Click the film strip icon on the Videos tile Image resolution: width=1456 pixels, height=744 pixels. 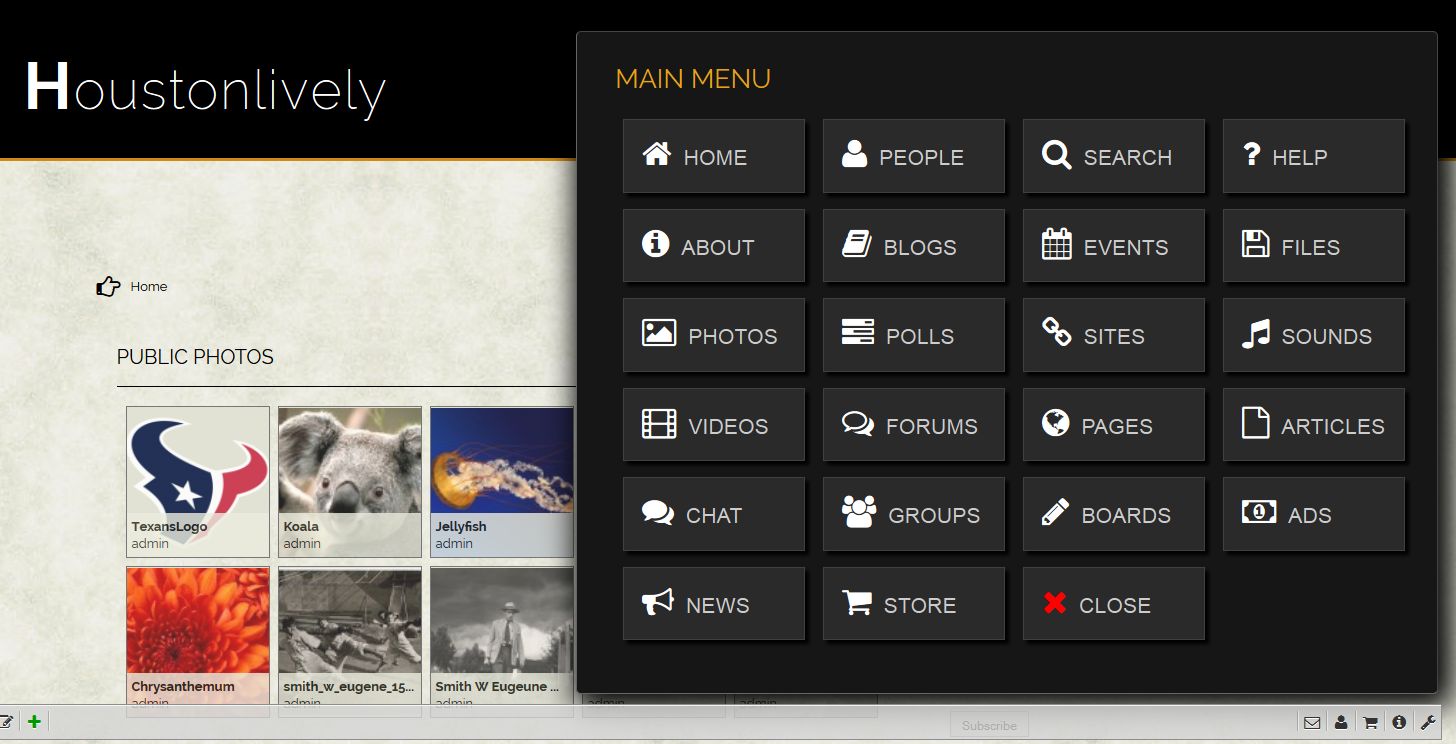659,423
